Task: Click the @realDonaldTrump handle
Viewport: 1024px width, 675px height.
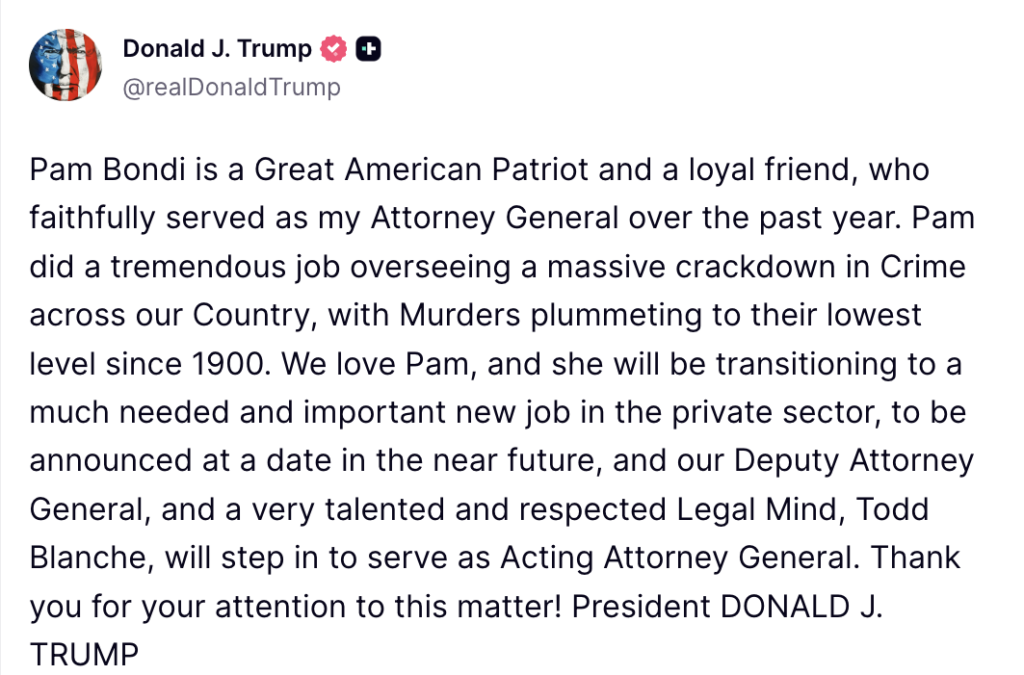Action: 231,88
